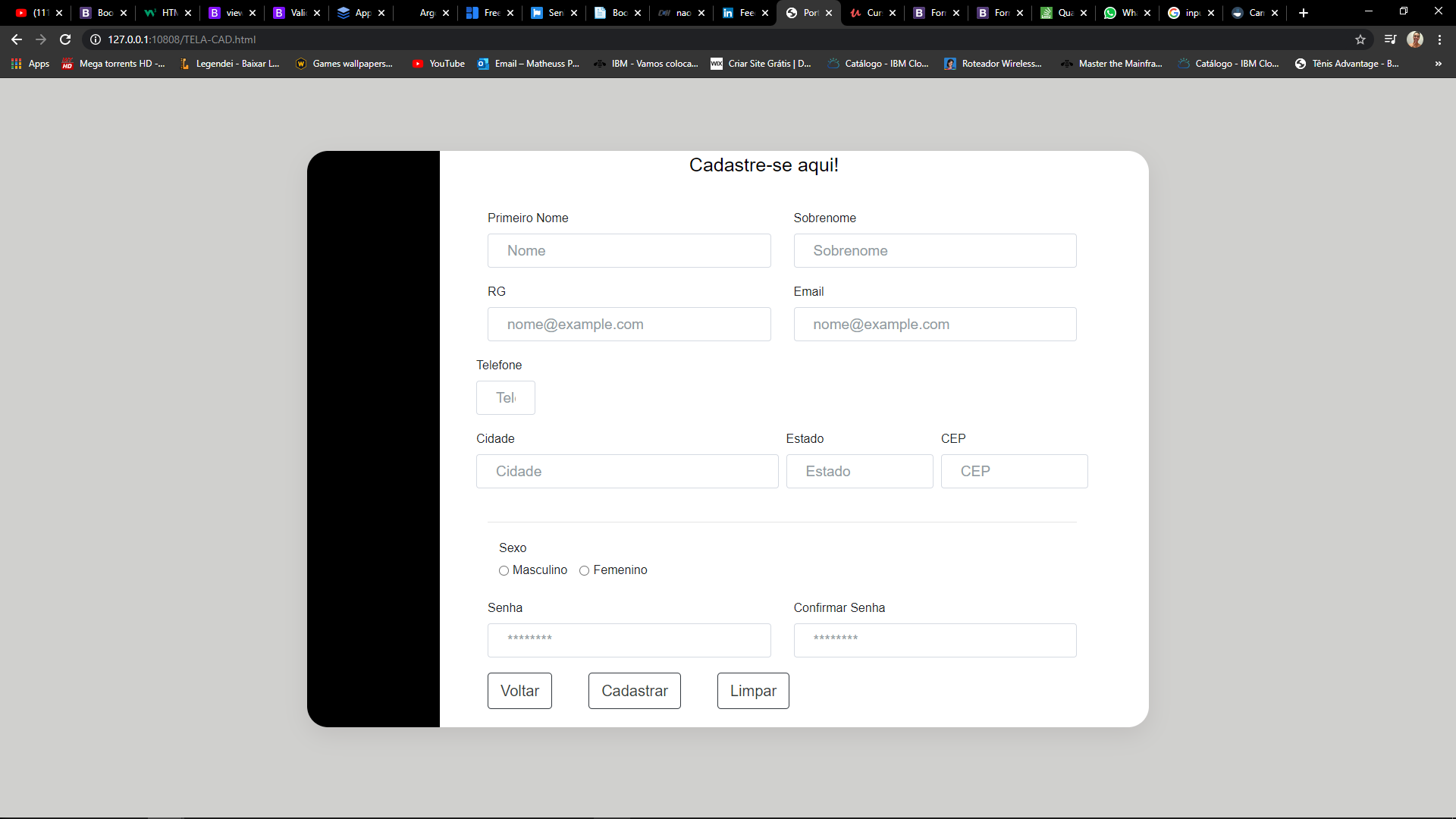Focus the Telefone input field
The image size is (1456, 819).
tap(506, 397)
